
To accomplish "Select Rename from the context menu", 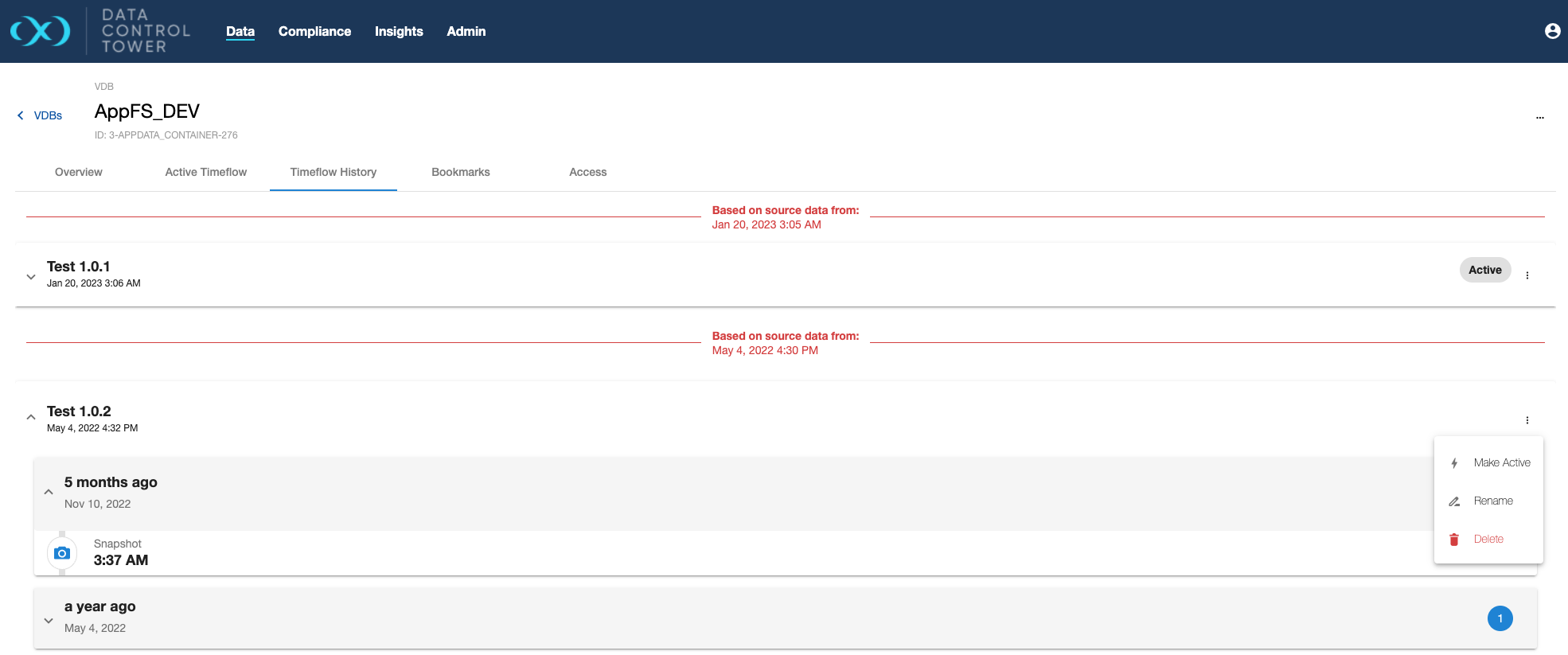I will pyautogui.click(x=1492, y=501).
